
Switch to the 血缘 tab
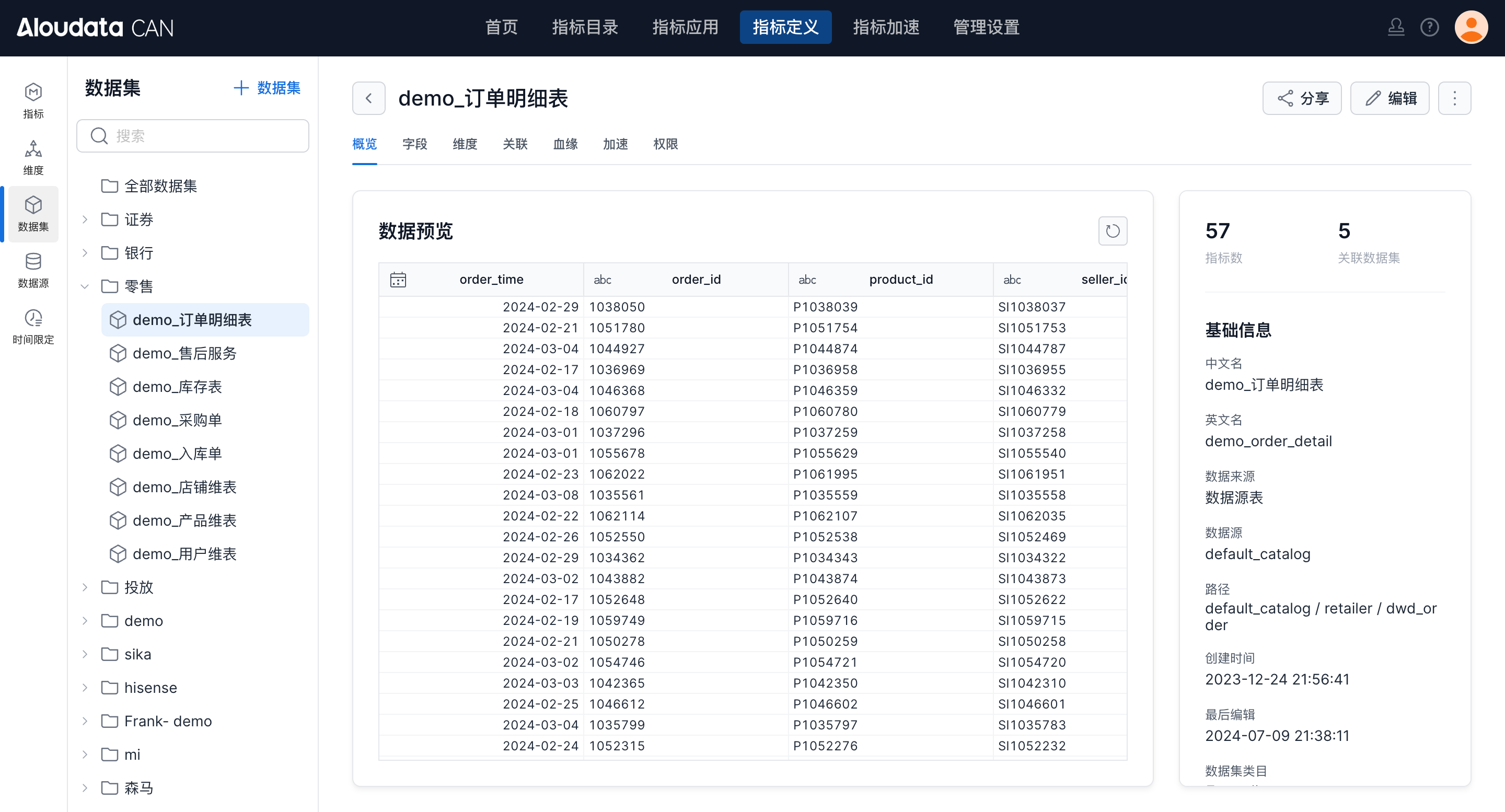(x=565, y=144)
